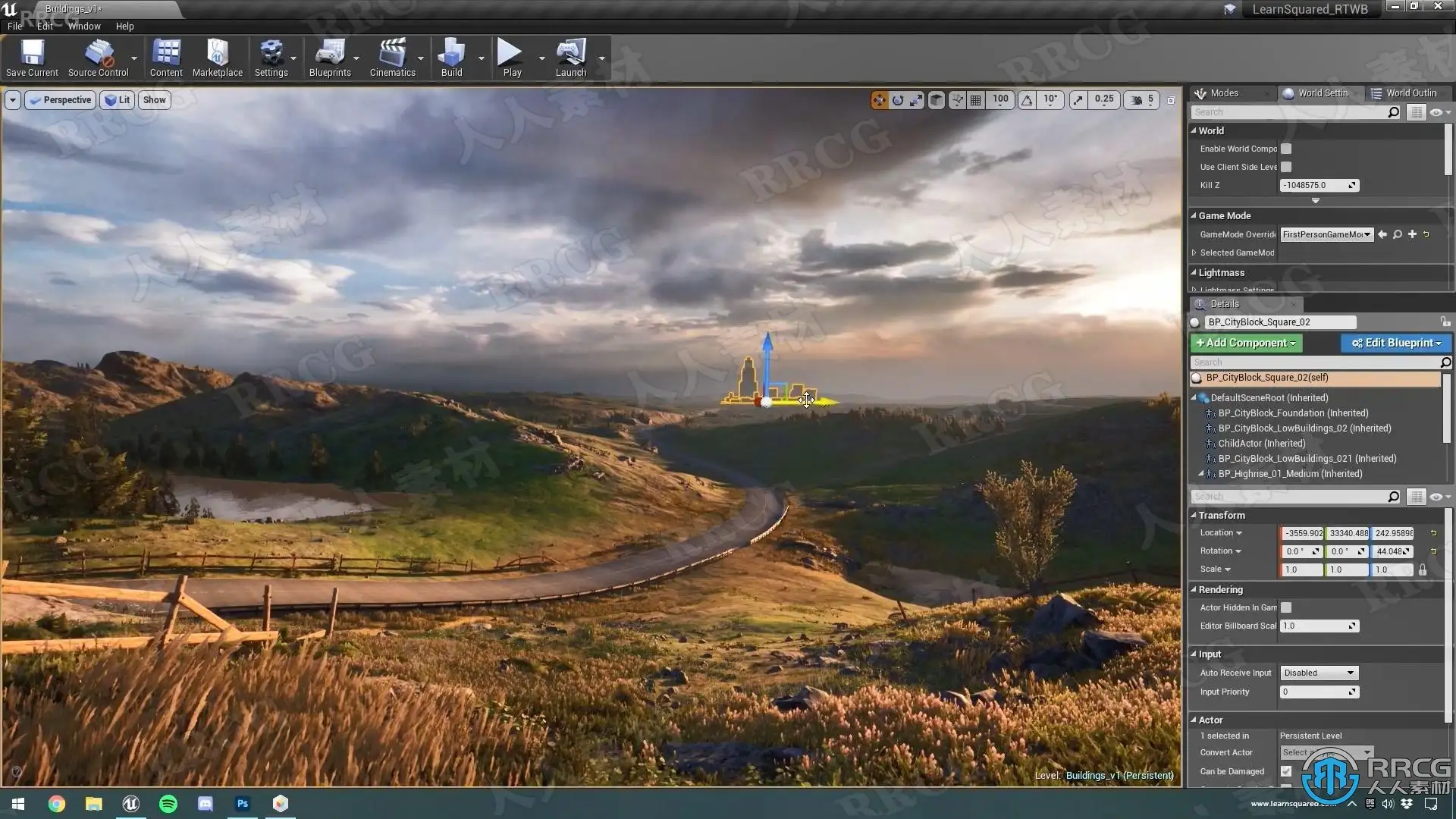The width and height of the screenshot is (1456, 819).
Task: Click the Edit Blueprint button
Action: (1395, 344)
